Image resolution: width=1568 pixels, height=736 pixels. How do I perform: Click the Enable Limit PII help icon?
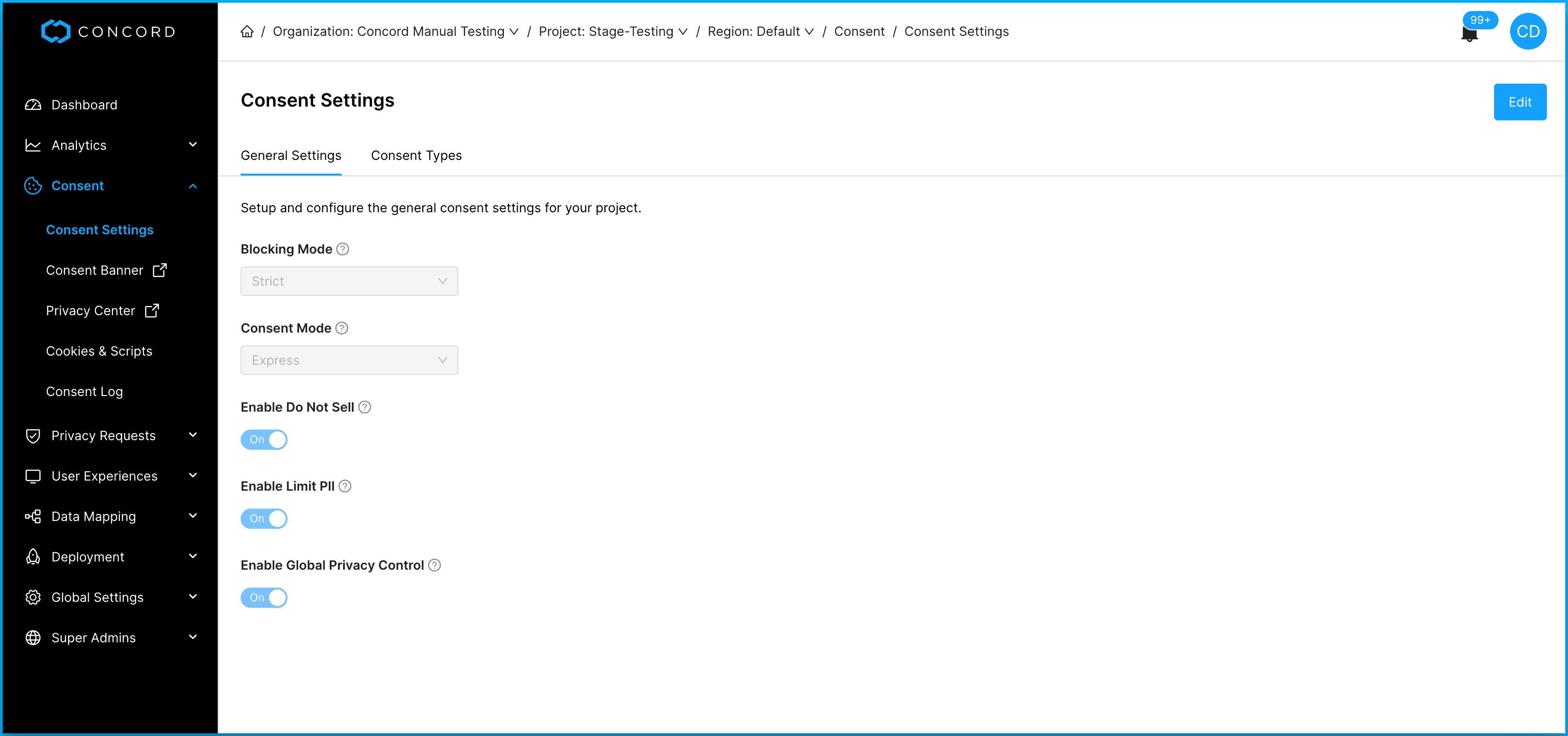point(345,486)
